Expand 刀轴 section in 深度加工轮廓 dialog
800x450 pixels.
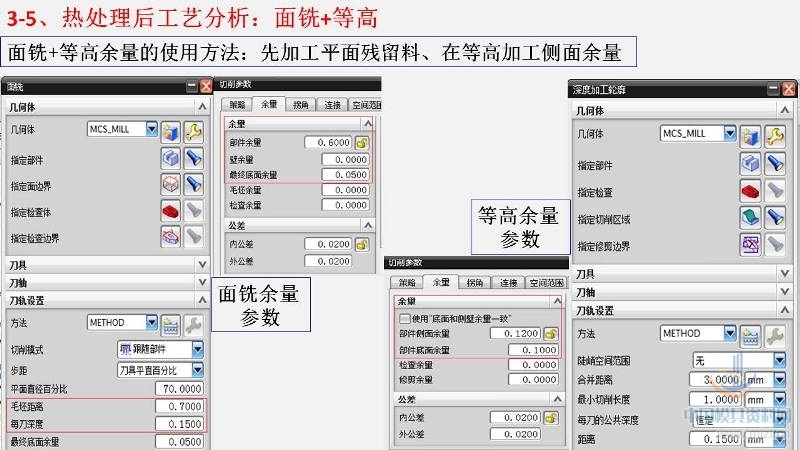[785, 292]
